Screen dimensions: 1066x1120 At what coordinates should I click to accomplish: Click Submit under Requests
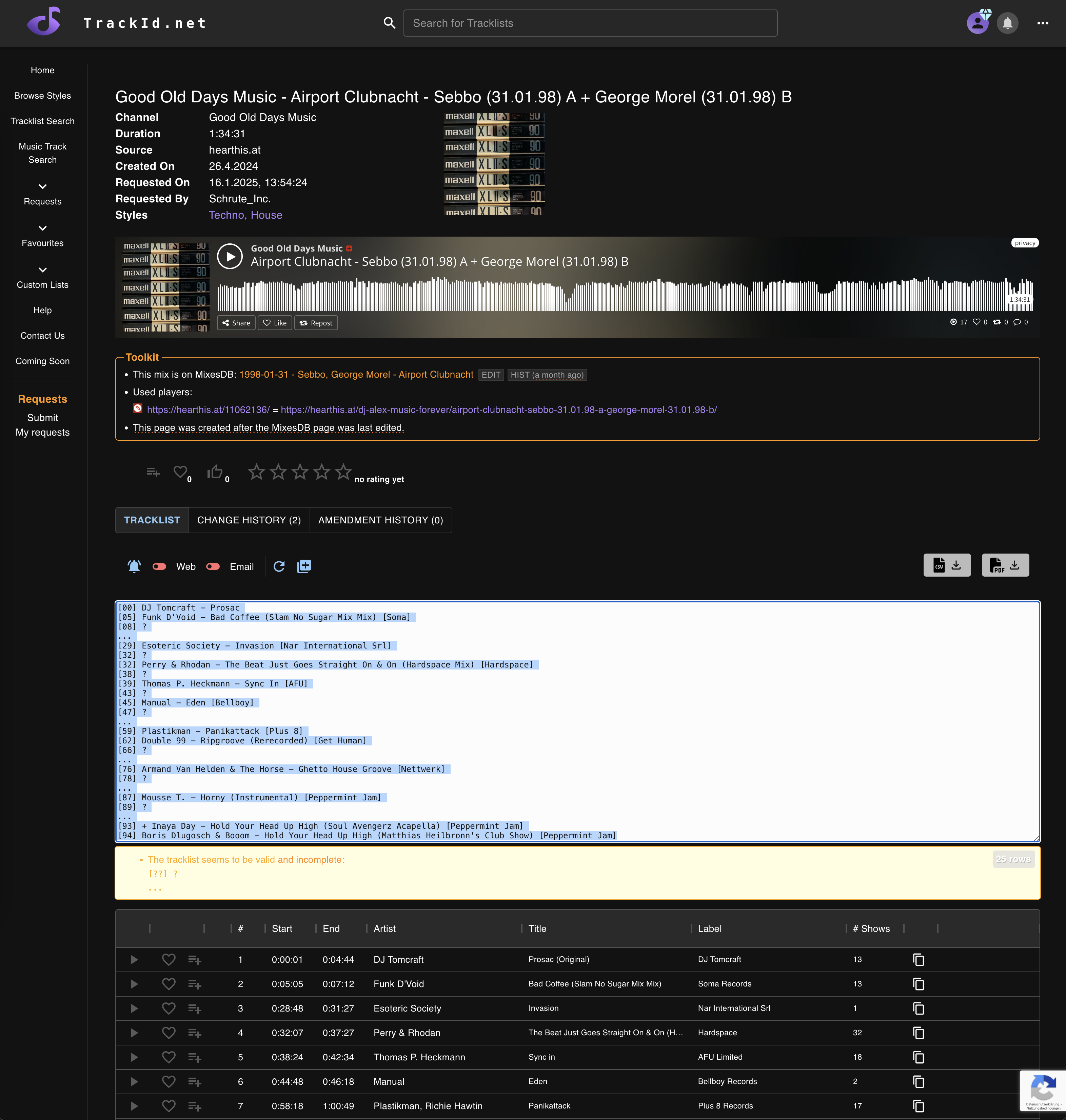[43, 418]
